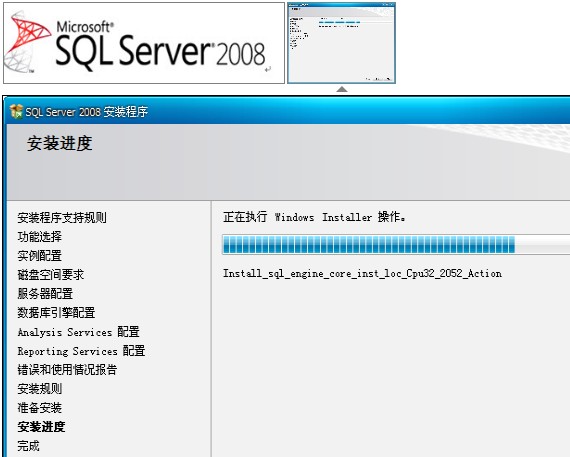This screenshot has width=570, height=457.
Task: Select the 安装程序支持规则 step
Action: pos(62,218)
